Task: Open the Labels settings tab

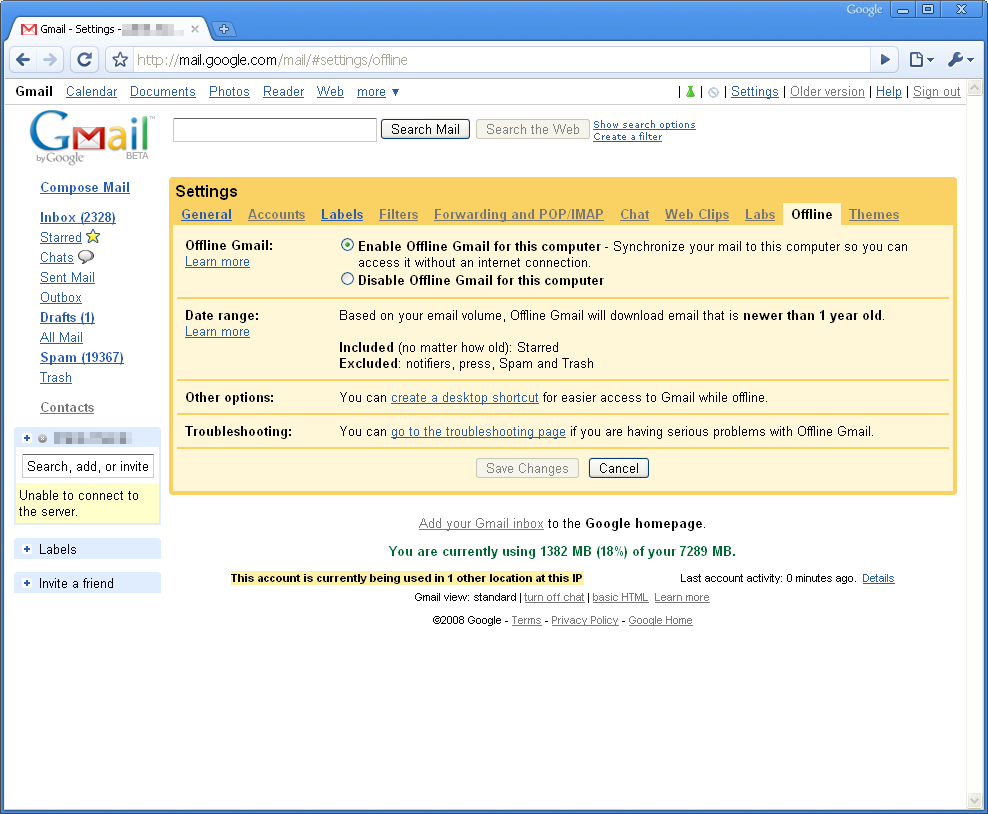Action: 342,214
